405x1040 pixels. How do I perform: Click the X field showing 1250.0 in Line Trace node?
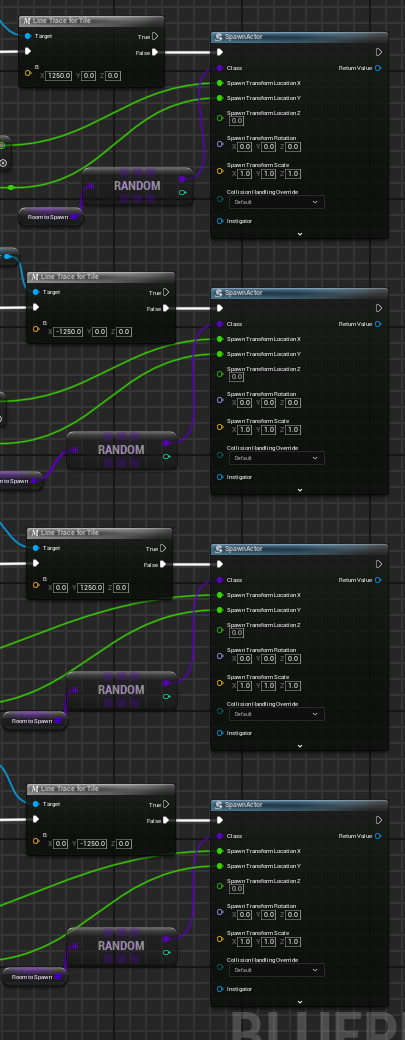point(60,76)
